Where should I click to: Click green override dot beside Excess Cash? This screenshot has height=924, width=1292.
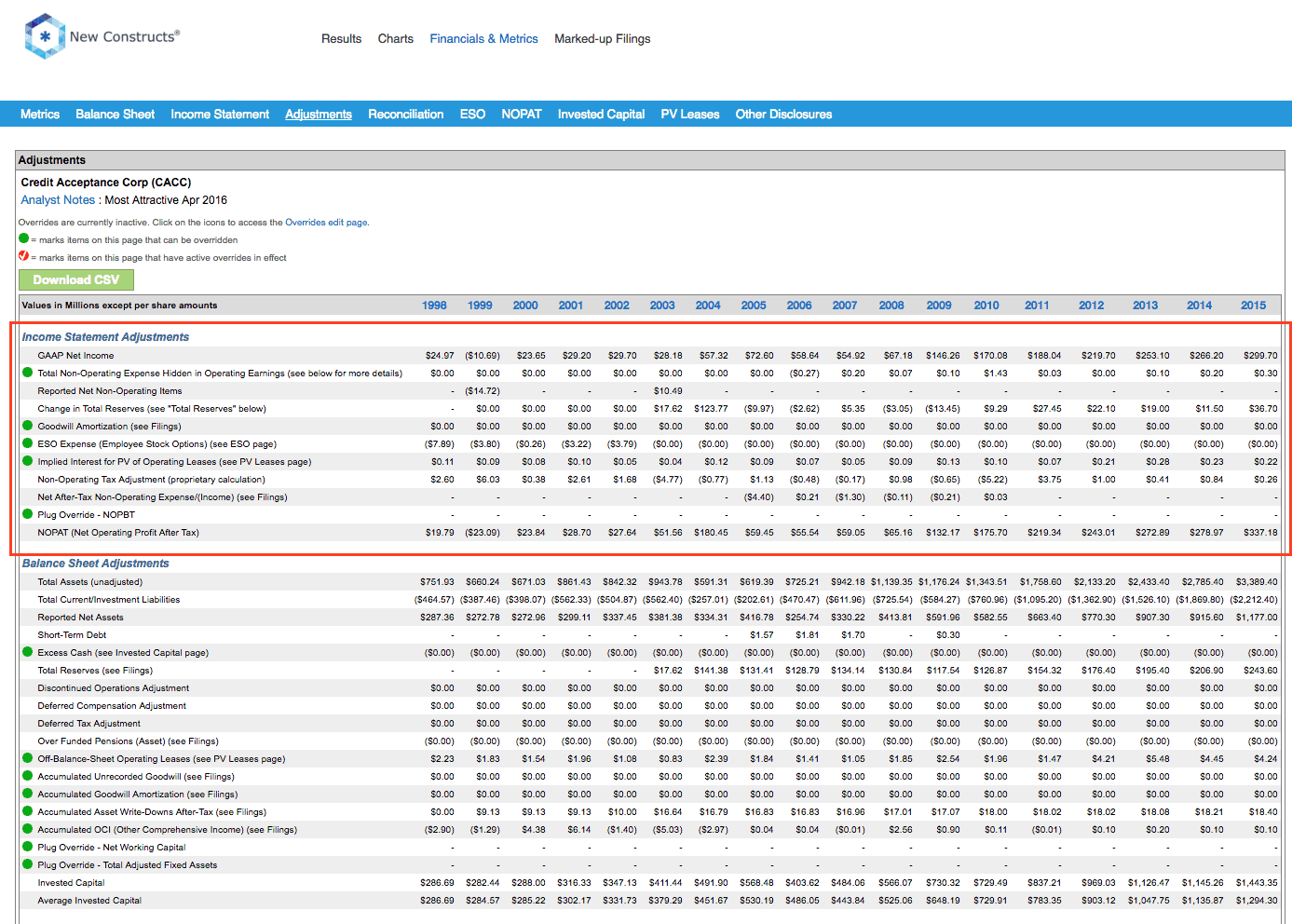click(x=28, y=652)
